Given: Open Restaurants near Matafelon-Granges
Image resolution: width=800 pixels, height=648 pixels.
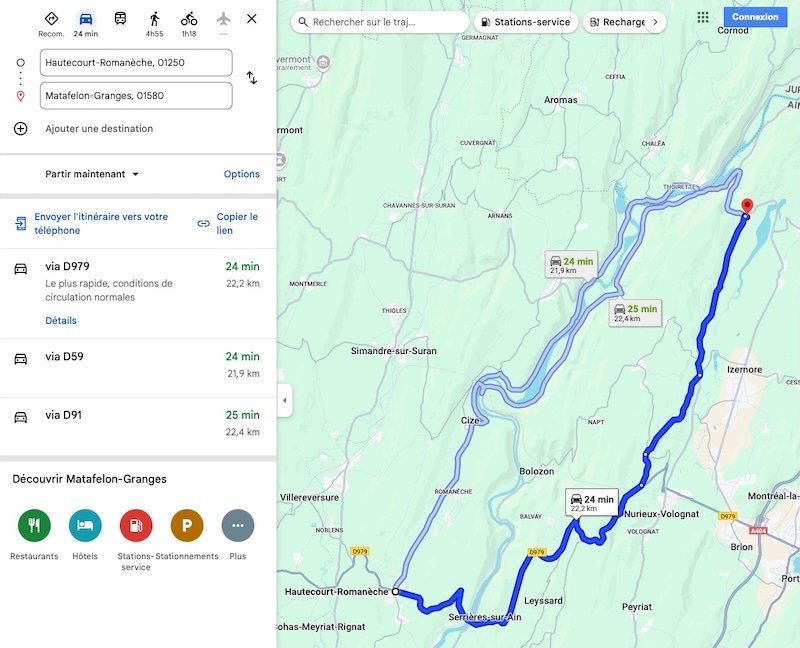Looking at the screenshot, I should [34, 526].
